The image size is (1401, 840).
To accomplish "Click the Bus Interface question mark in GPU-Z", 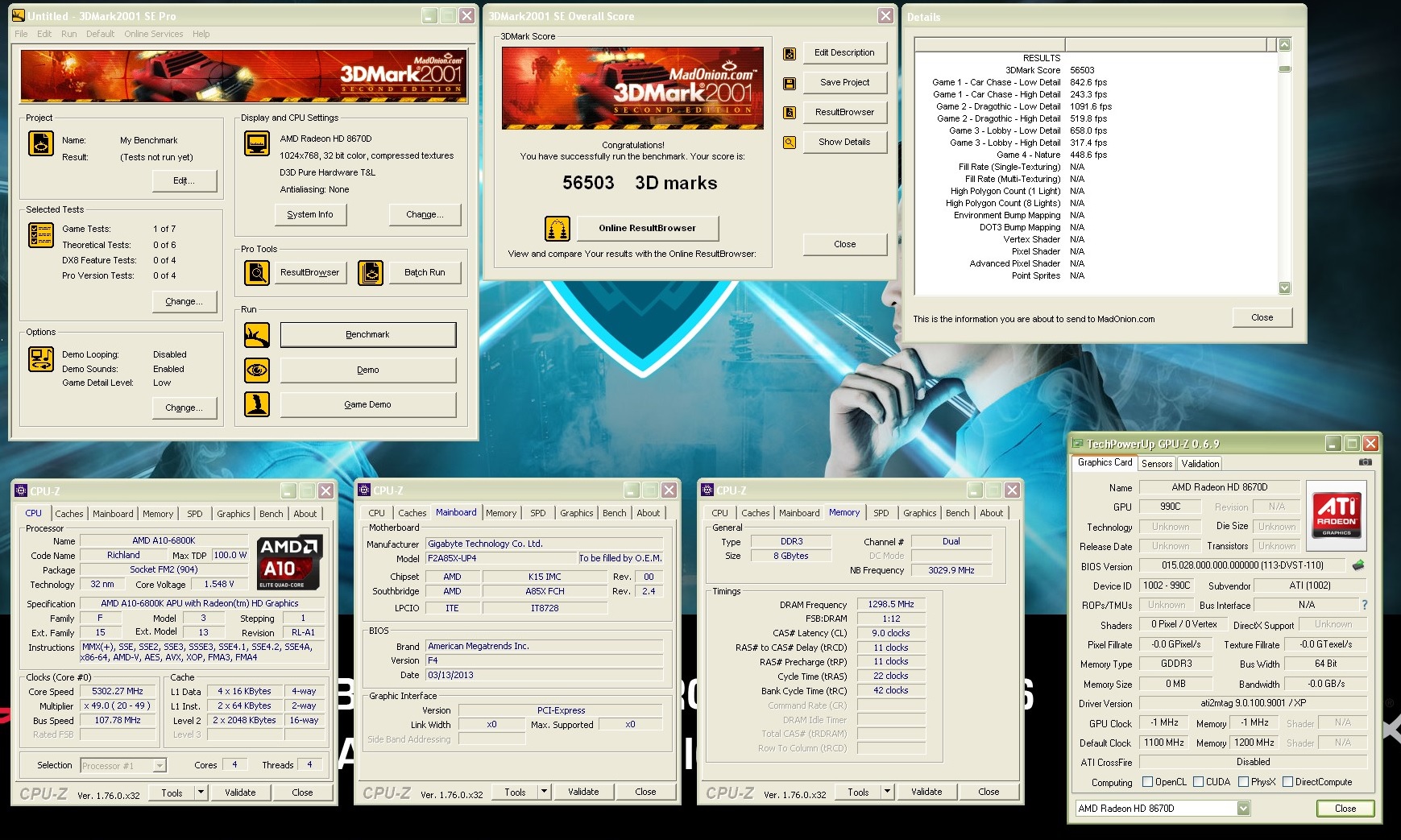I will [1364, 605].
